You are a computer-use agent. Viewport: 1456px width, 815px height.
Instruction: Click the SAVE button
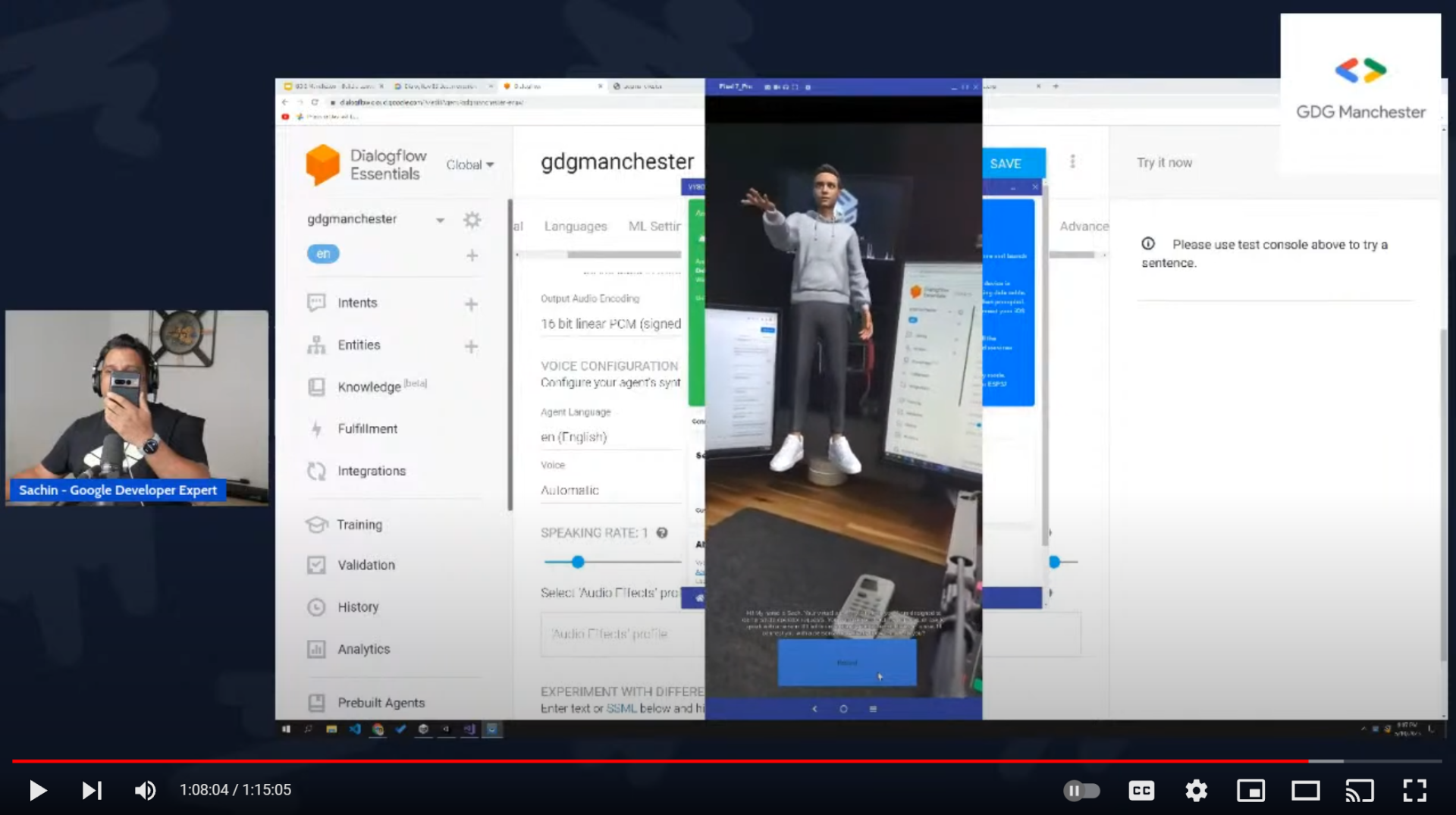pyautogui.click(x=1006, y=164)
